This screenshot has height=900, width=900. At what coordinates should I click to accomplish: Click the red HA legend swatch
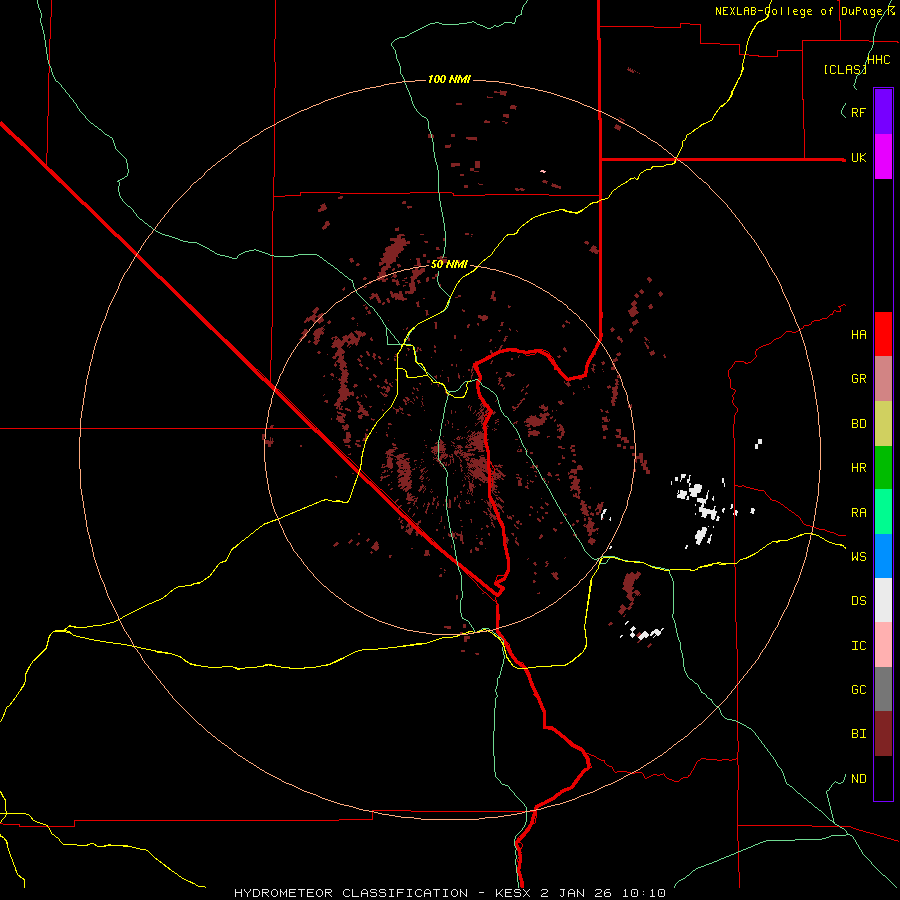(x=883, y=334)
